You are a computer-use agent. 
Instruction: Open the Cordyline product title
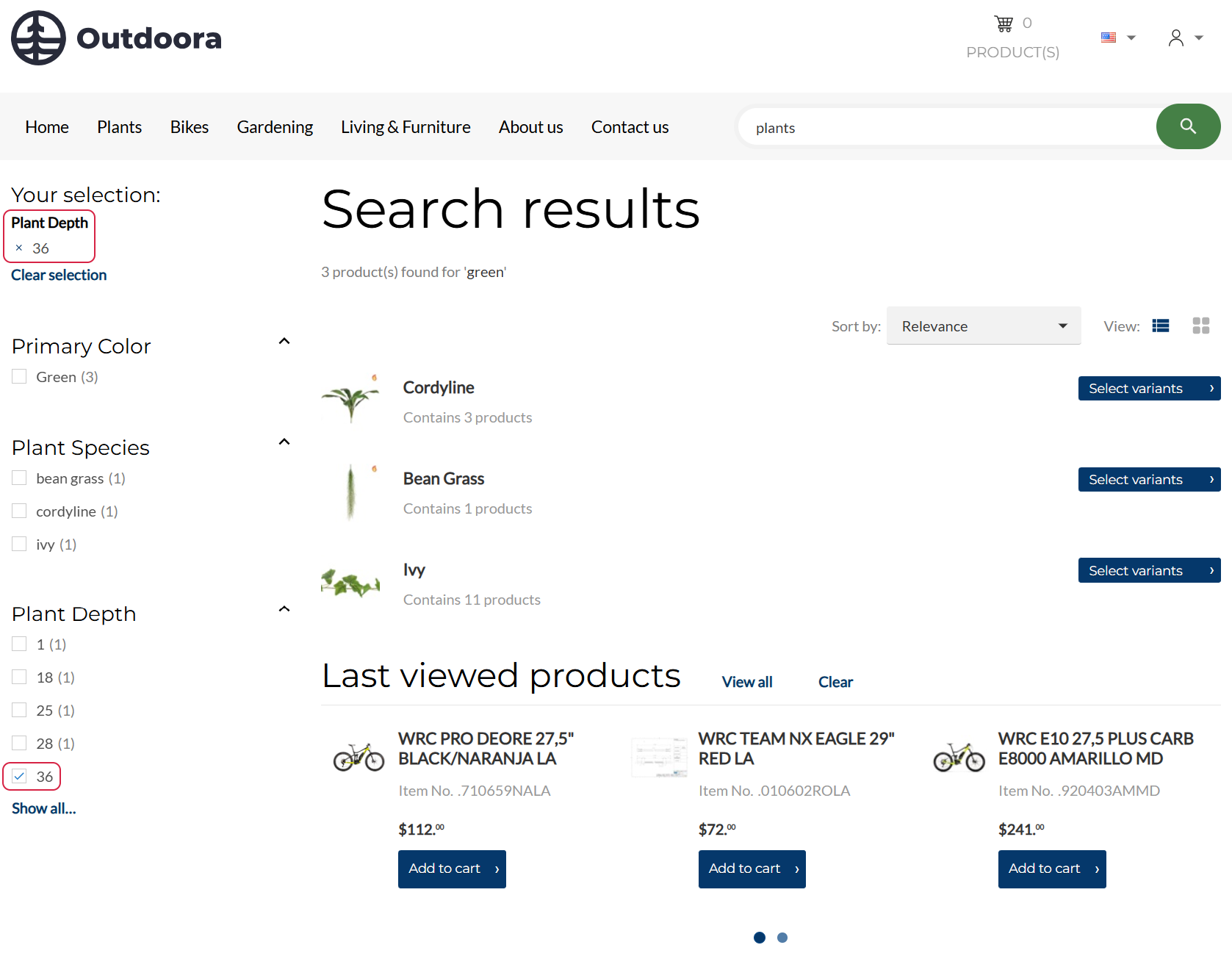tap(439, 387)
